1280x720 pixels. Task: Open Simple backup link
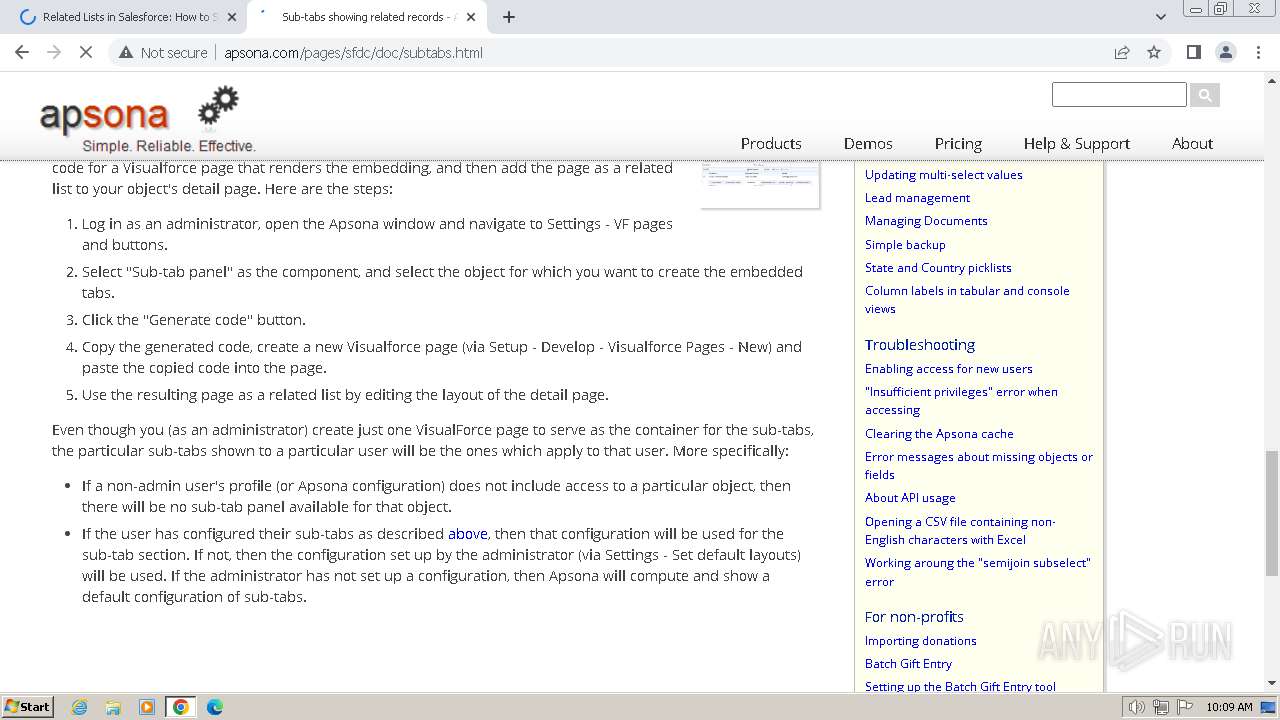(905, 245)
